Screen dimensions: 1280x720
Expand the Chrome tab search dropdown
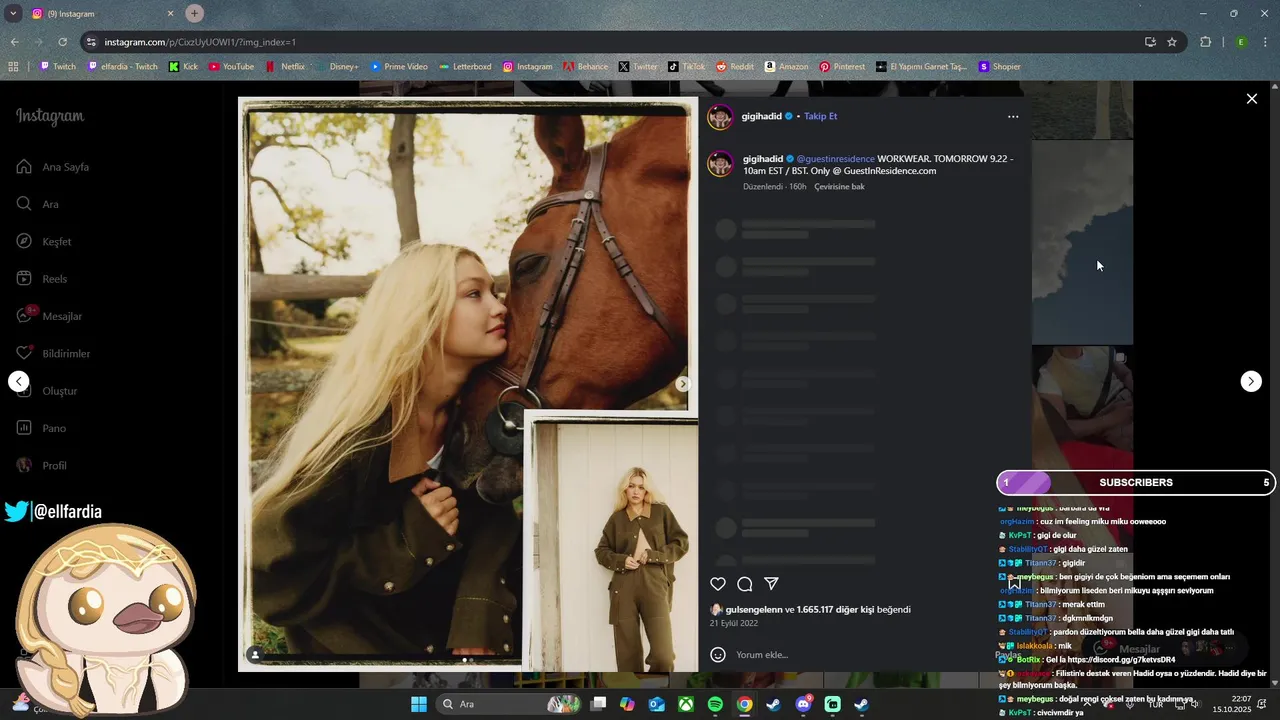point(13,13)
